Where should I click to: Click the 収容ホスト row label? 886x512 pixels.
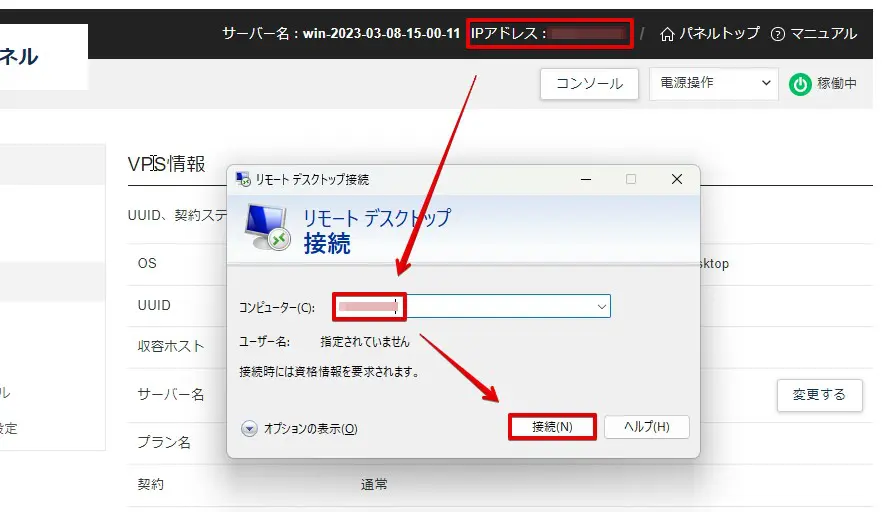pos(171,346)
